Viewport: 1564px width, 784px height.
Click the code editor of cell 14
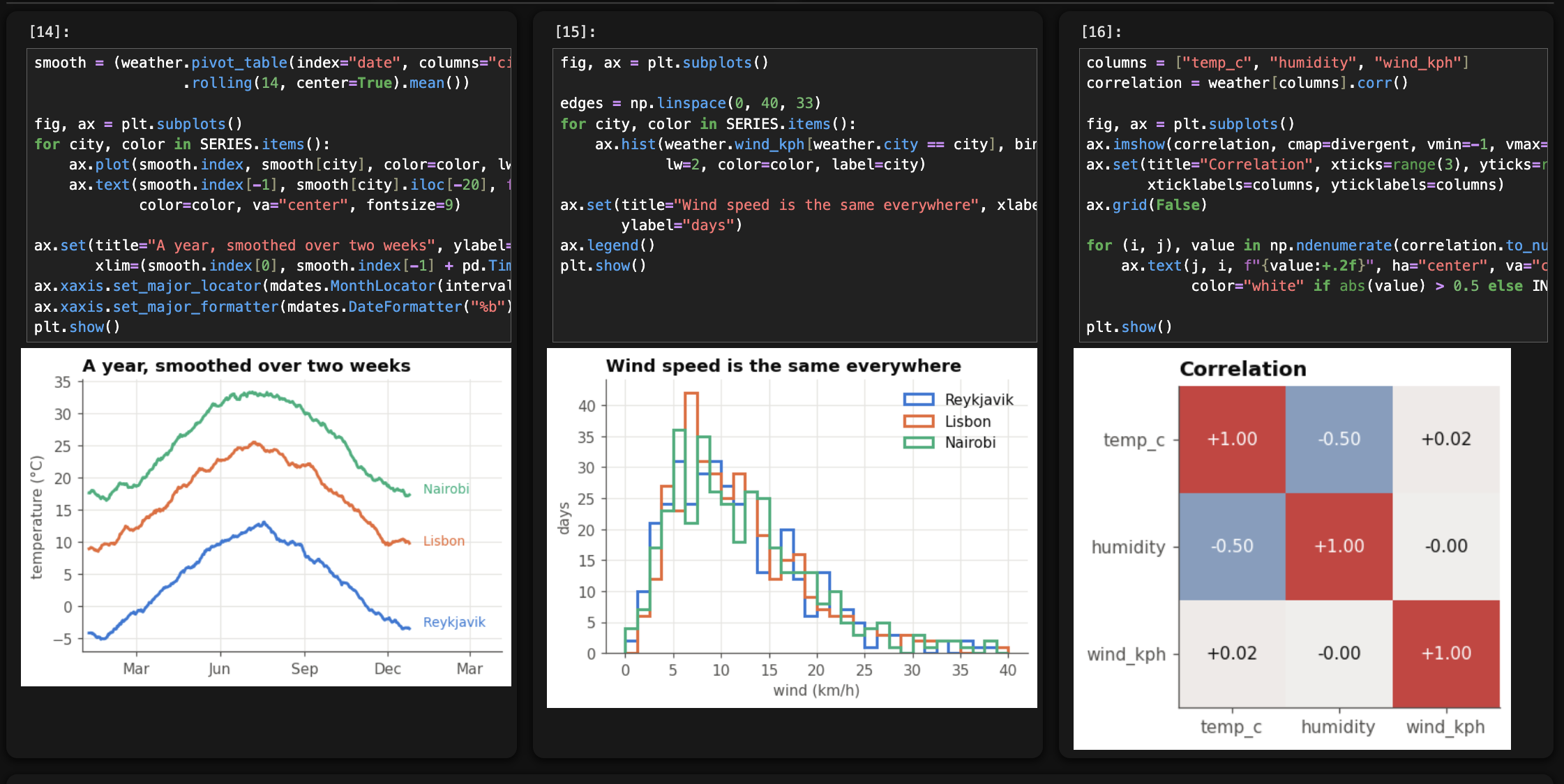tap(269, 195)
